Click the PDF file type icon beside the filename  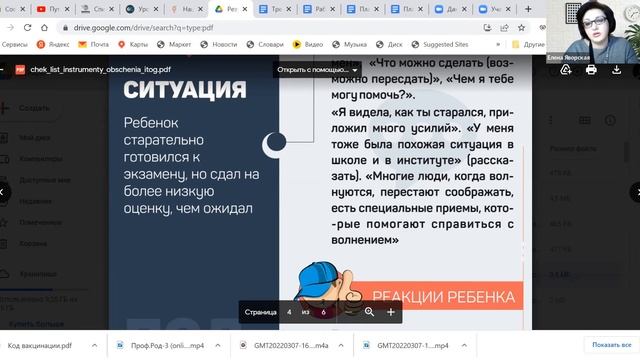20,70
